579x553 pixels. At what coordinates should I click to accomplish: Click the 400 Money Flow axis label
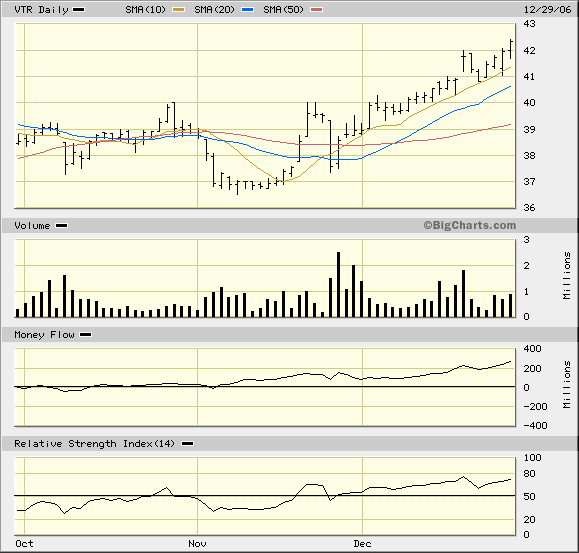[532, 348]
